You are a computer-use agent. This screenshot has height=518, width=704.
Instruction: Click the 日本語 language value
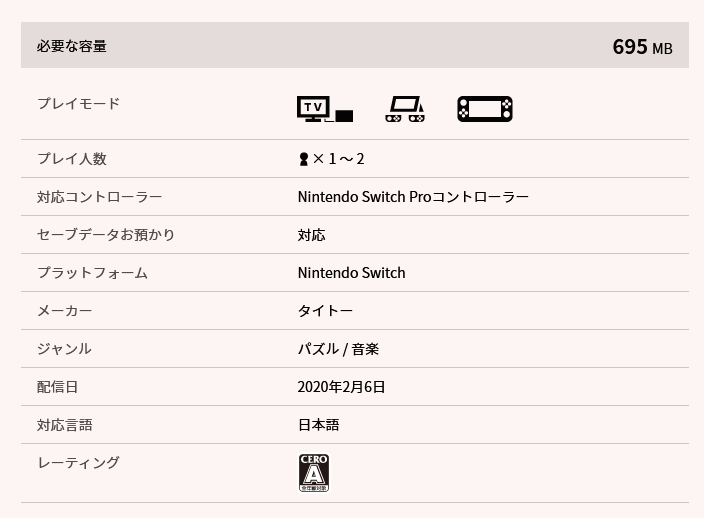(318, 425)
